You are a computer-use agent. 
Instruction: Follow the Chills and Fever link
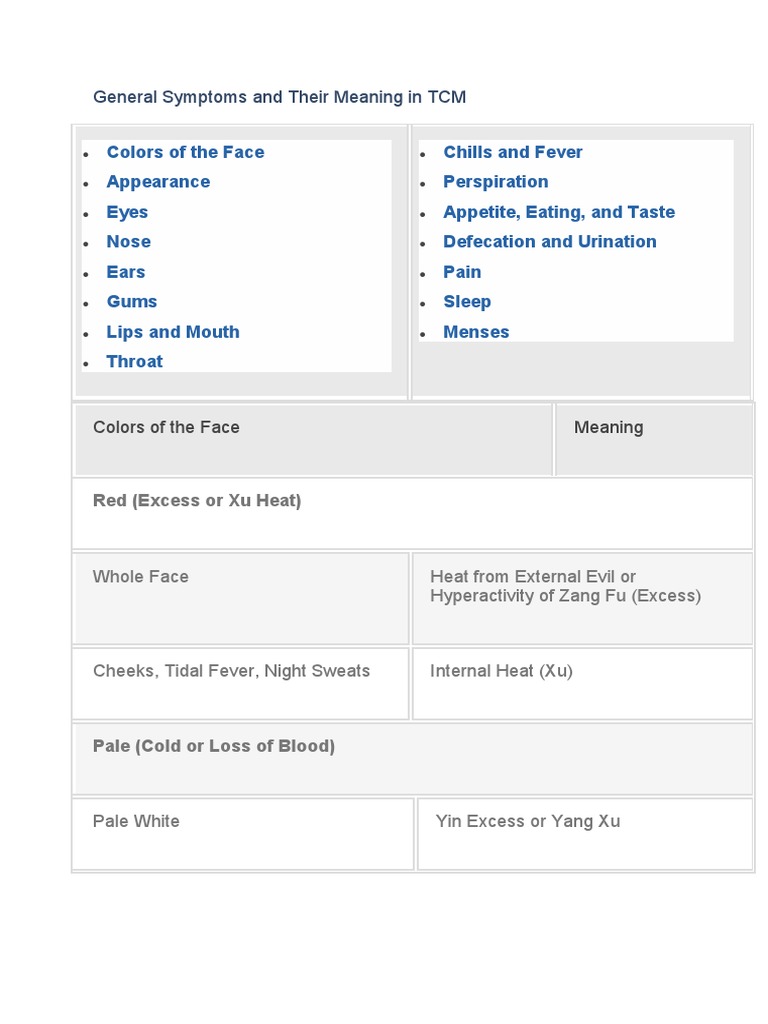512,152
